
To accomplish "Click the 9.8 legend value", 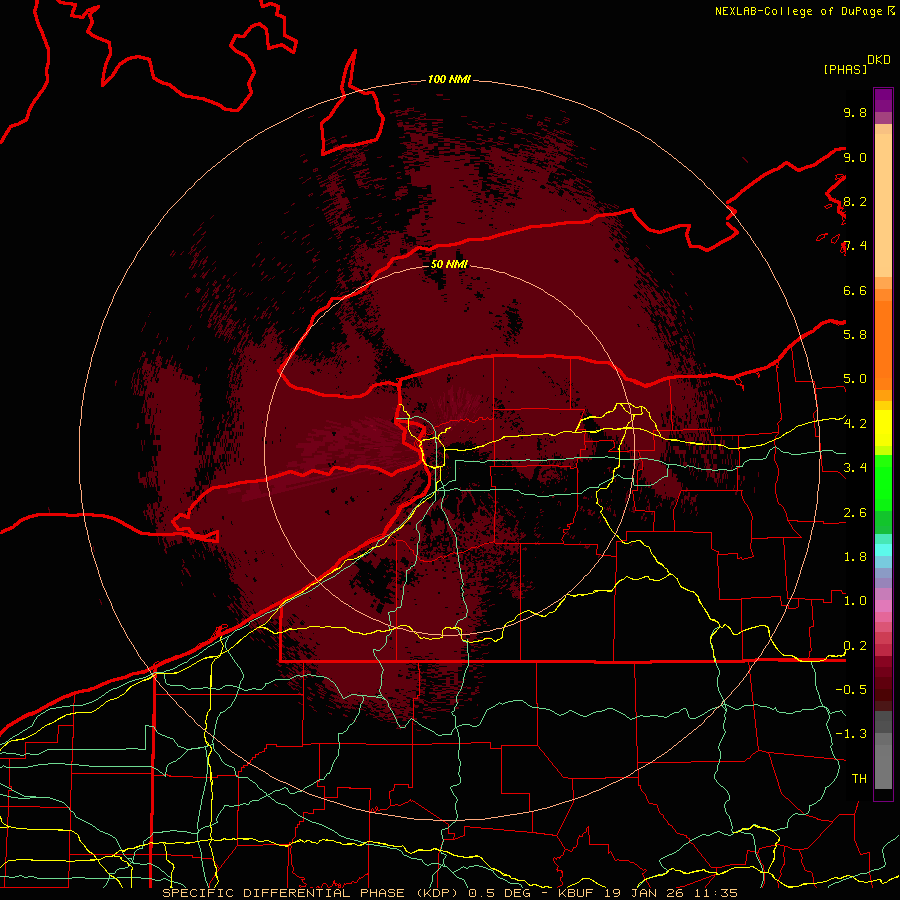I will point(855,112).
